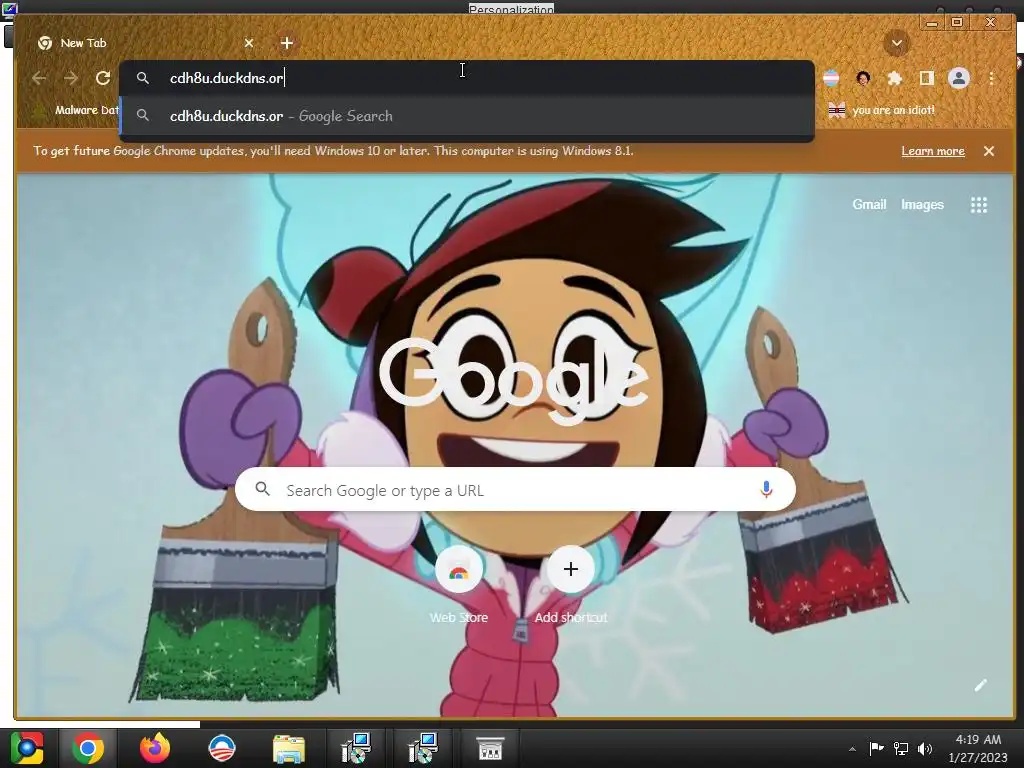Close the New Tab tab
This screenshot has width=1024, height=768.
pyautogui.click(x=249, y=43)
